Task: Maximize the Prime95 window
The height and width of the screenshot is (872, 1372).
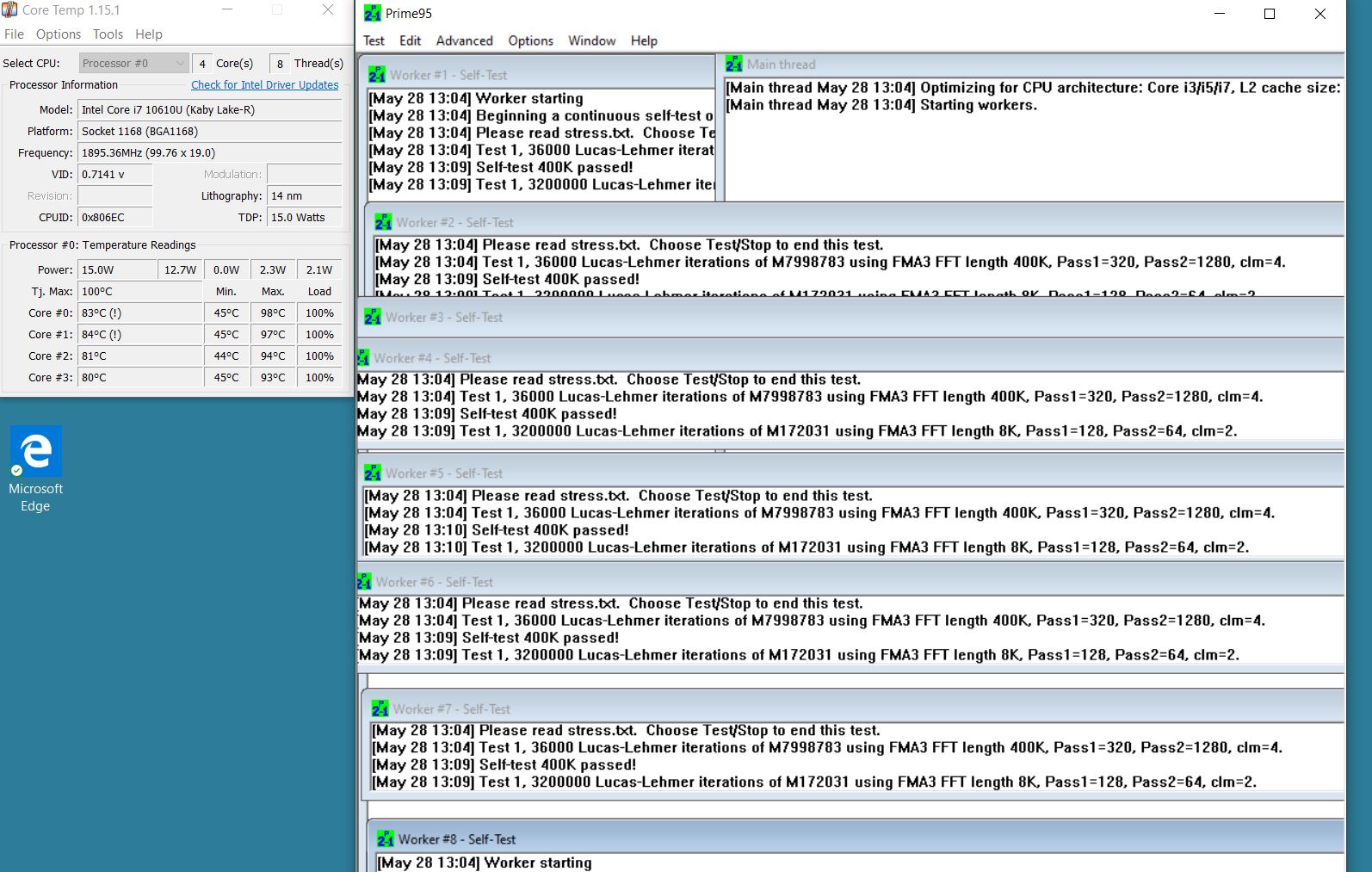Action: [1270, 14]
